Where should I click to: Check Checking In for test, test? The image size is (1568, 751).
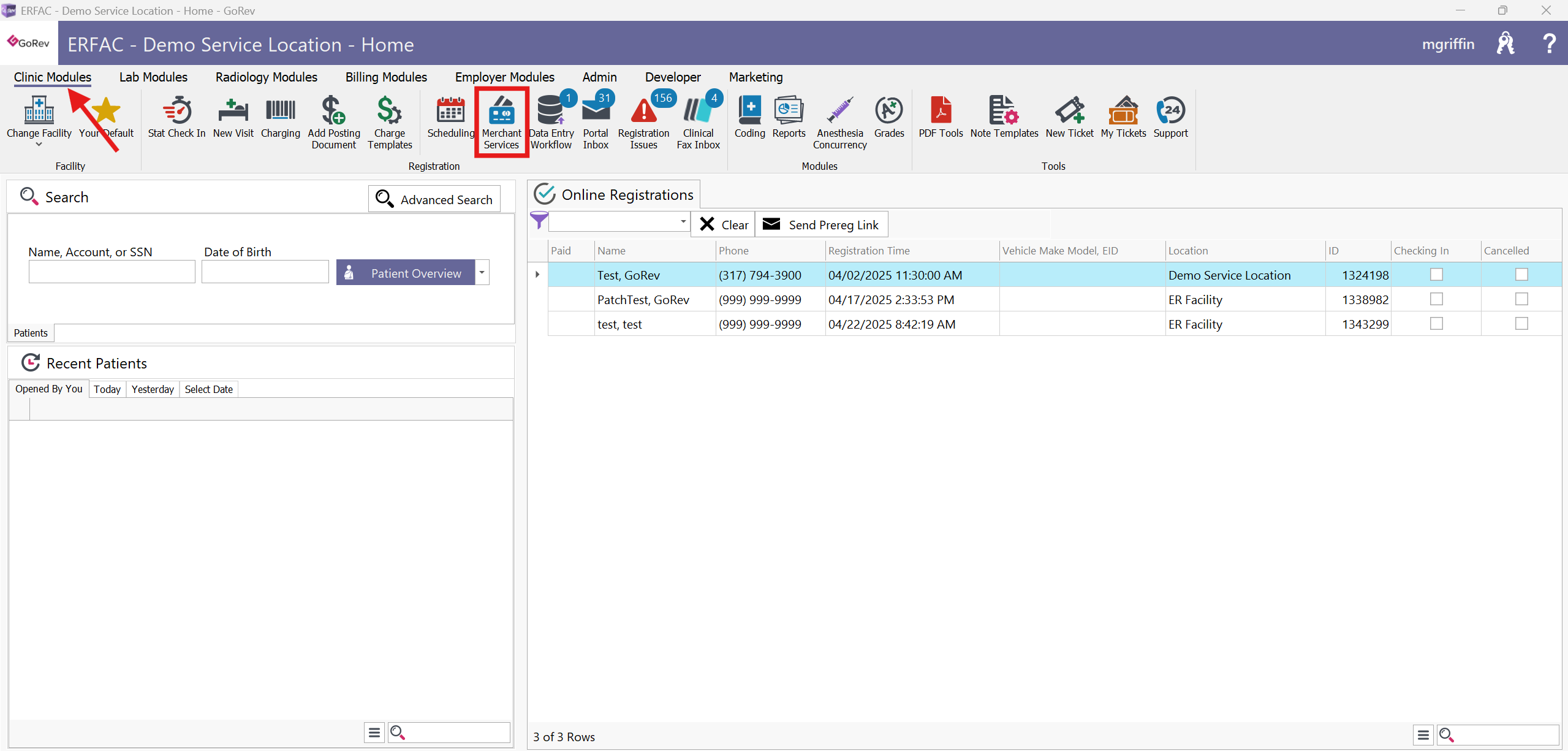tap(1436, 324)
